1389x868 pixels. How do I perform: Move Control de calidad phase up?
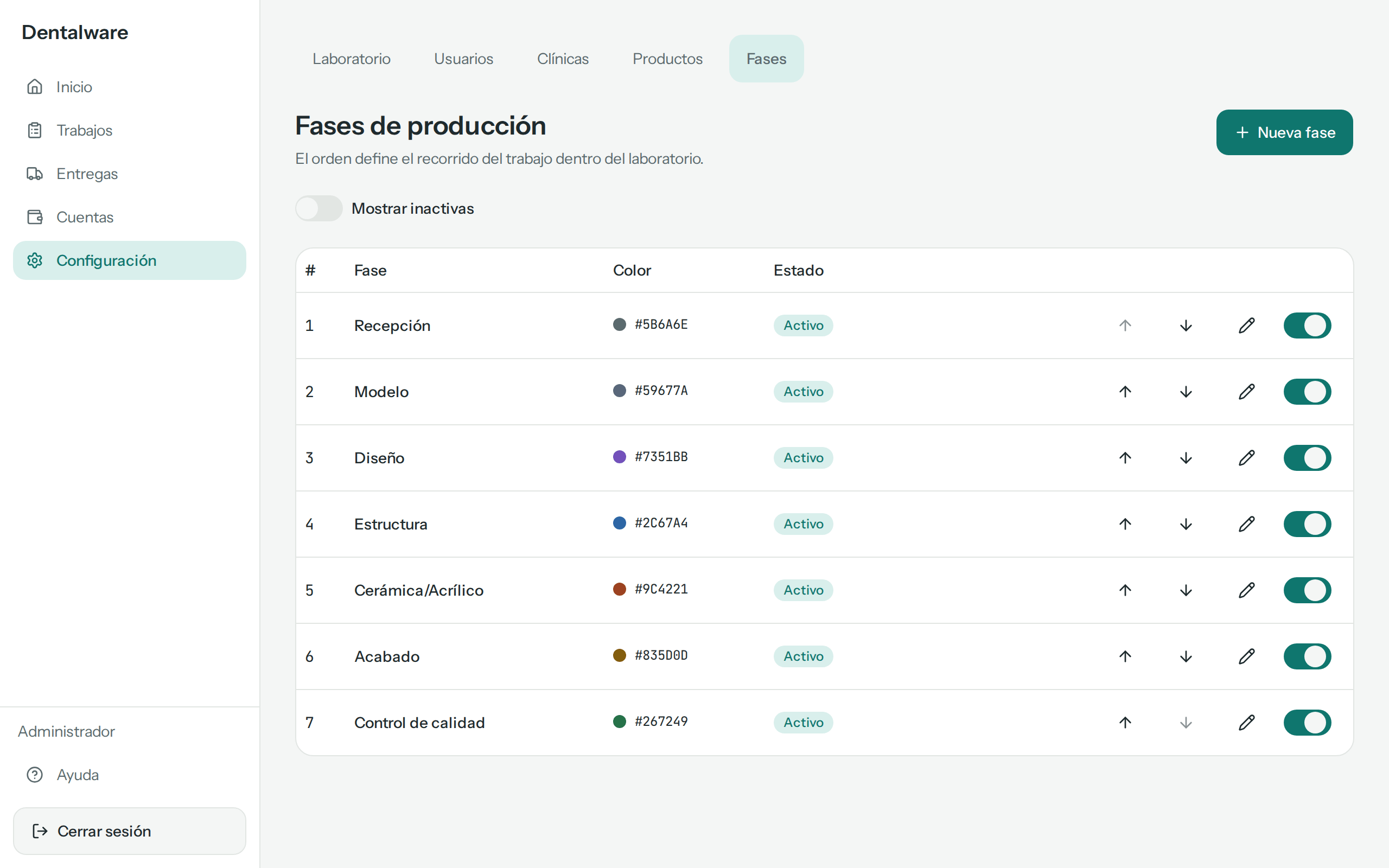click(1125, 722)
